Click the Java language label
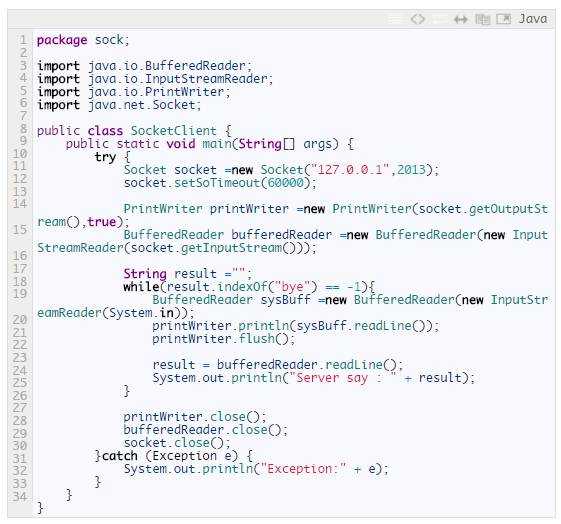This screenshot has width=561, height=524. (x=533, y=19)
